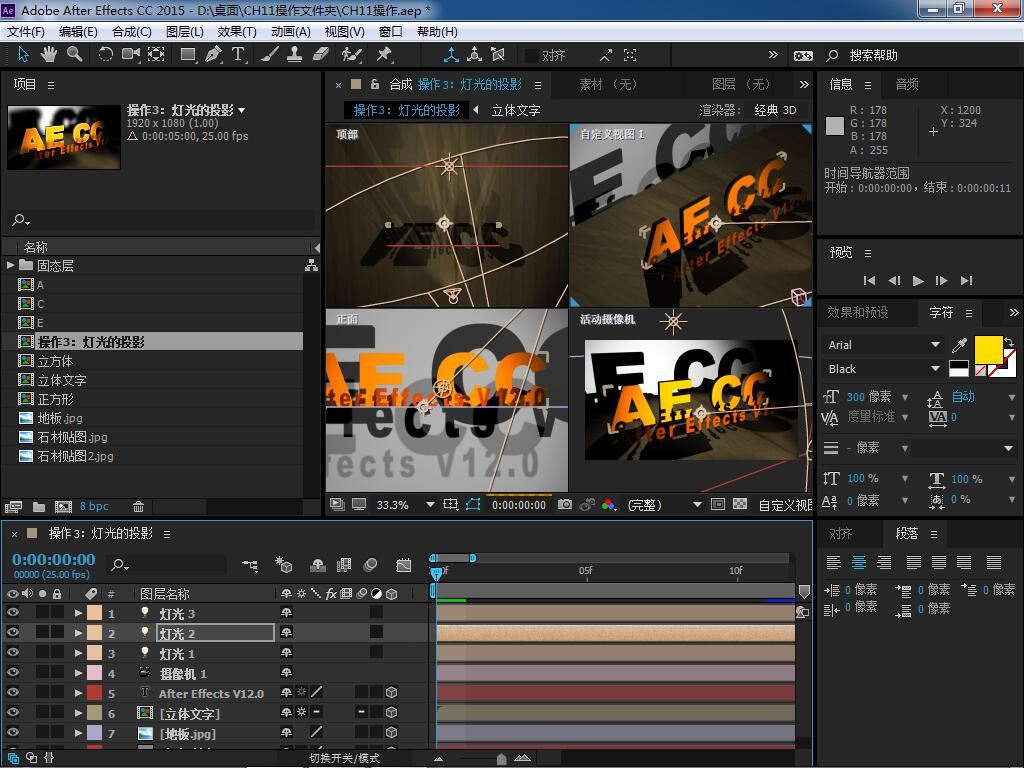Click the eyedropper in Character panel

959,345
